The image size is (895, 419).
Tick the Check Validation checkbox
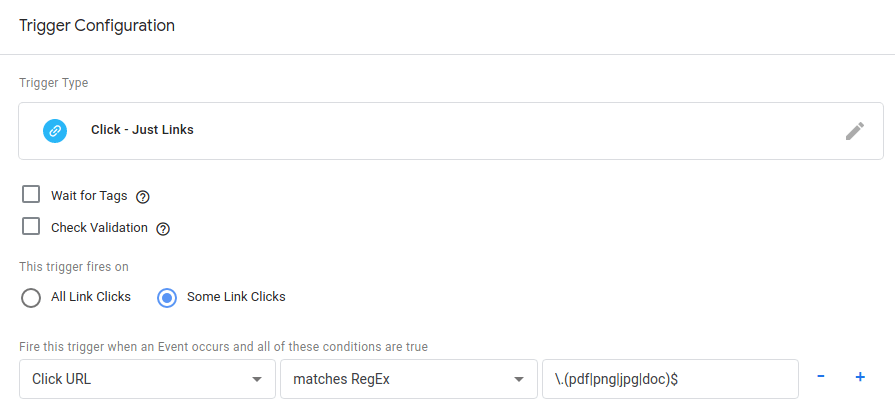31,227
